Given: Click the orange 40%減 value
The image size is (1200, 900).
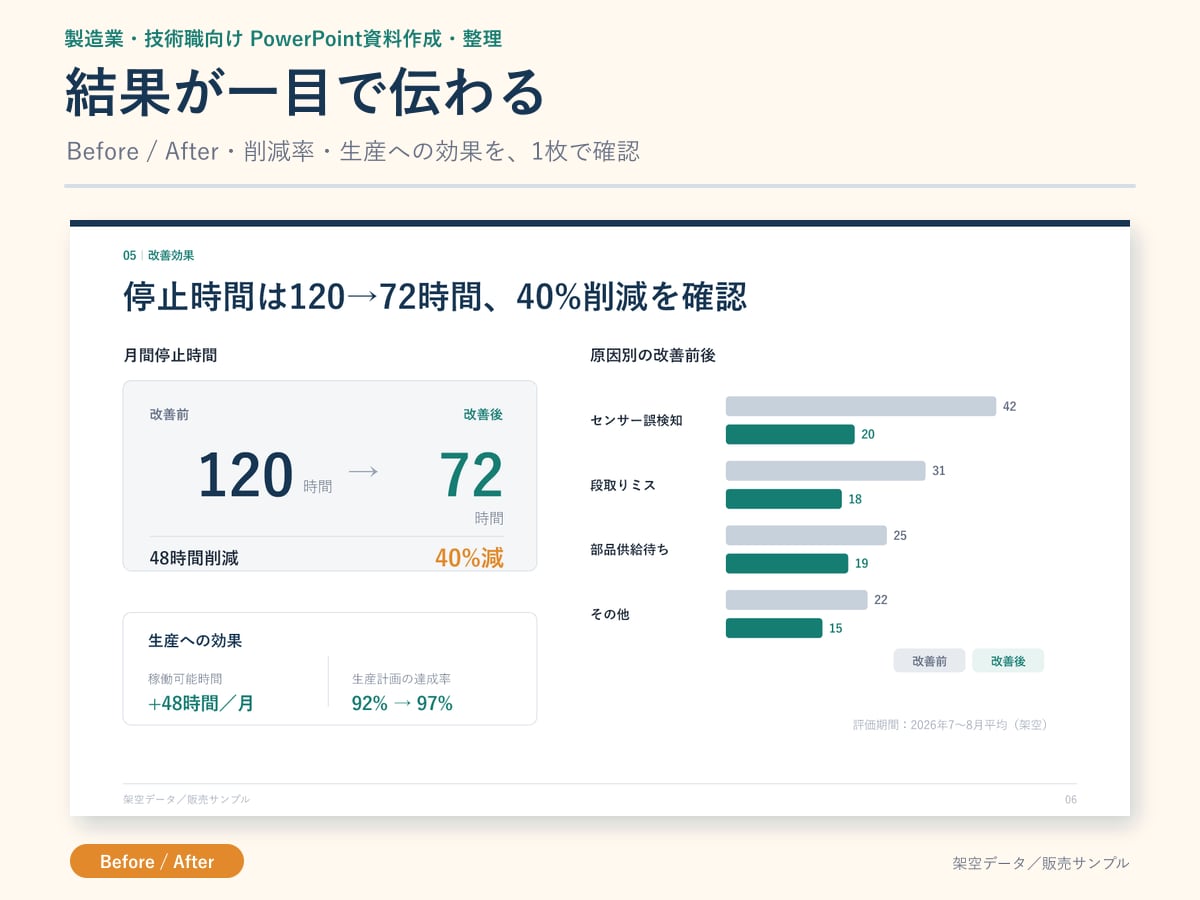Looking at the screenshot, I should point(469,558).
